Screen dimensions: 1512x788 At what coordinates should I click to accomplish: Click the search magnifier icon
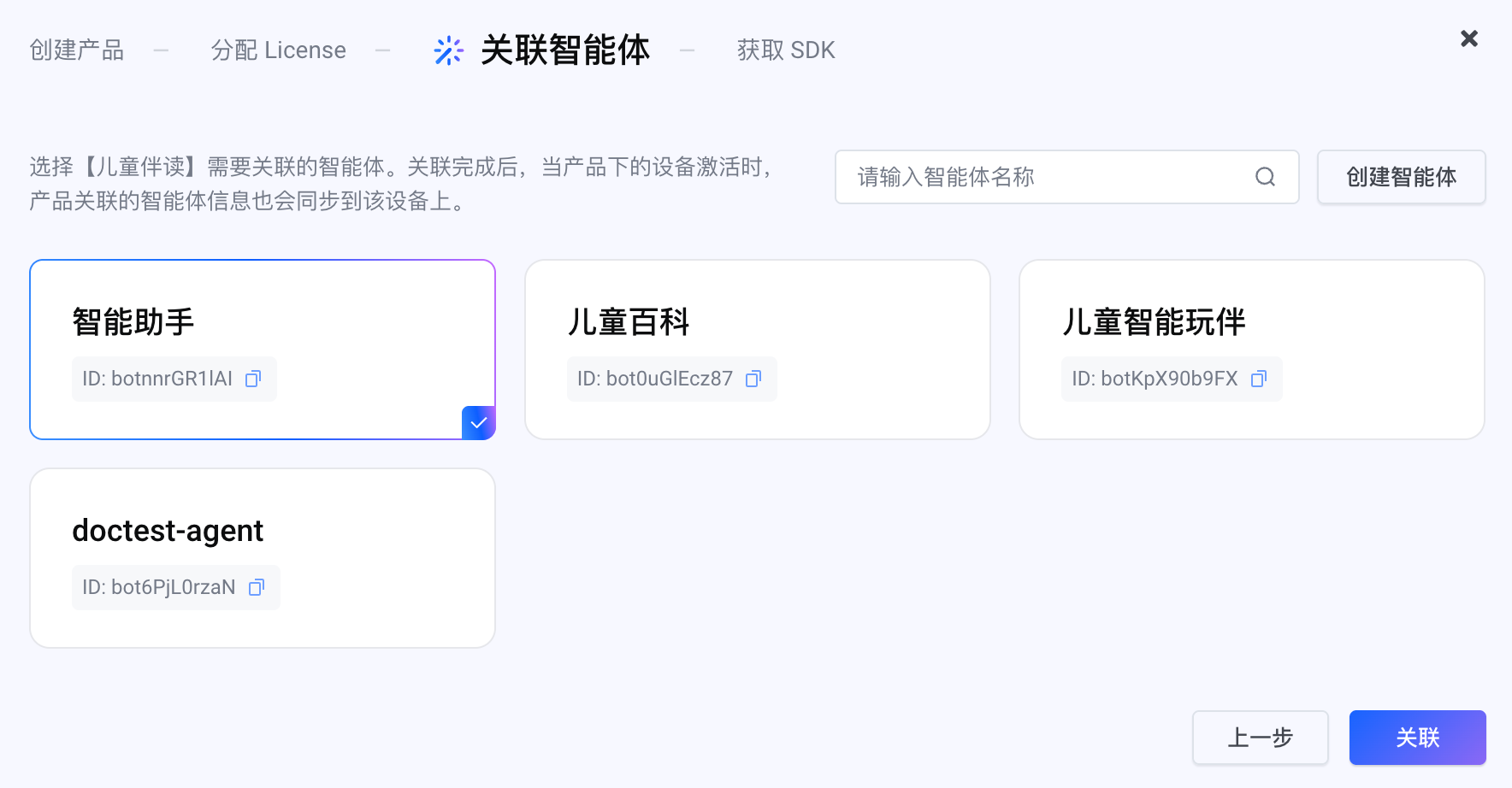[x=1265, y=177]
